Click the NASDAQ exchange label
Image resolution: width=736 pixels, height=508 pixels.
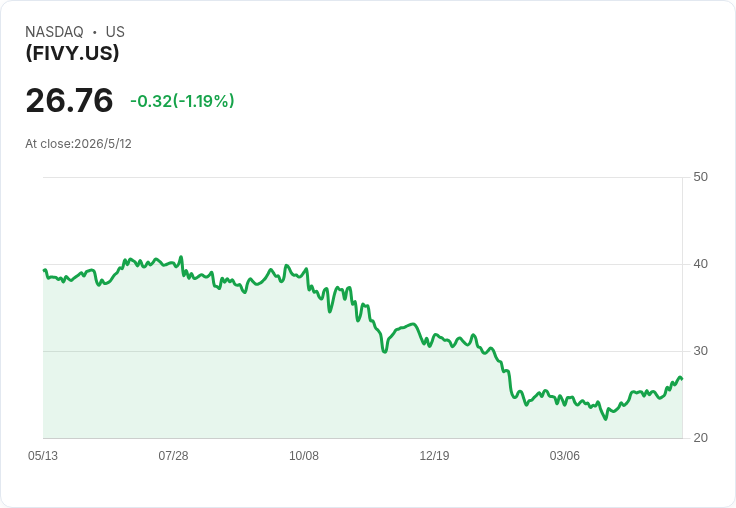pos(54,32)
